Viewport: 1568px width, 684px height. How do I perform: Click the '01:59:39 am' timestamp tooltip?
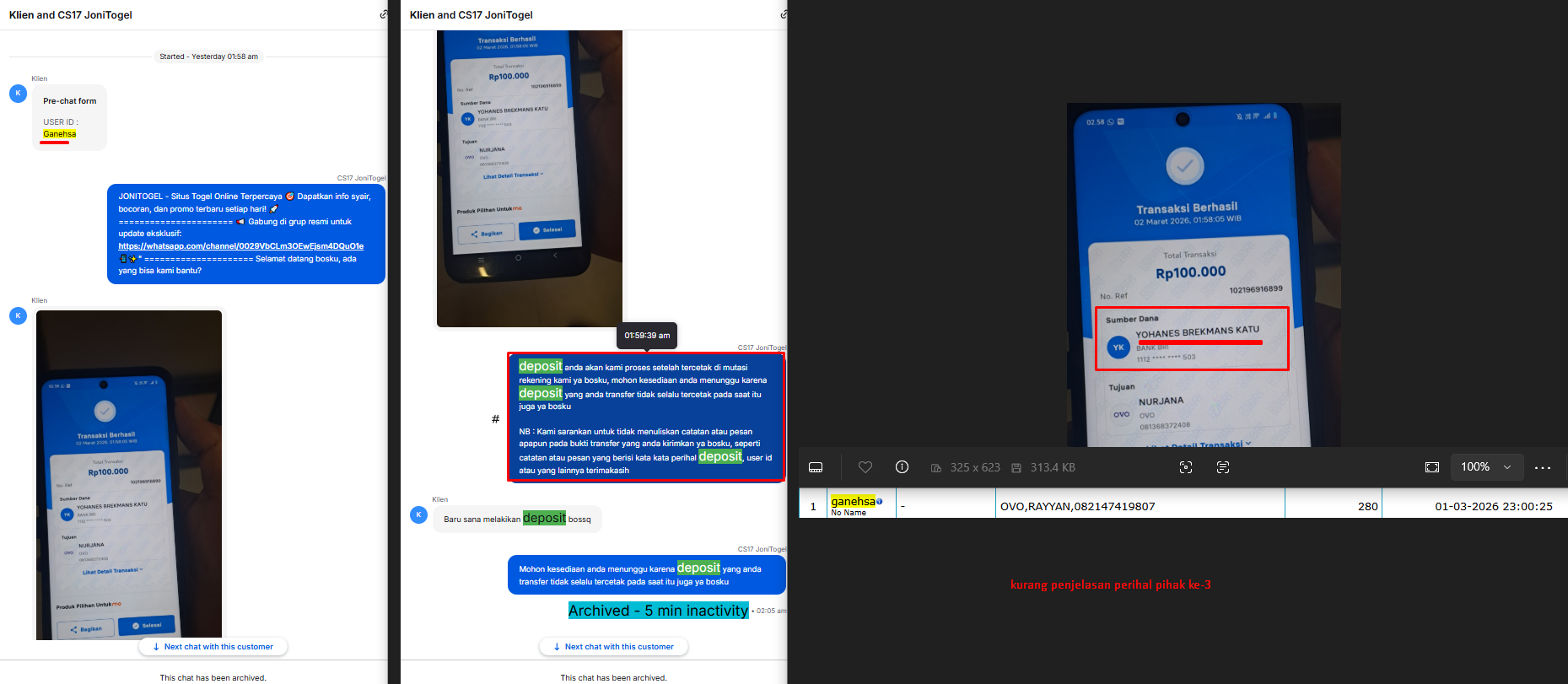647,336
